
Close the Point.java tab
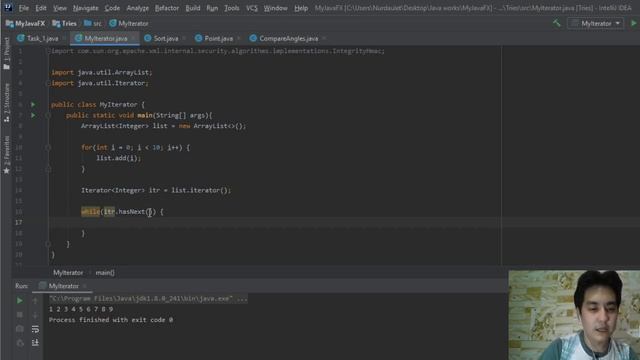pos(239,38)
